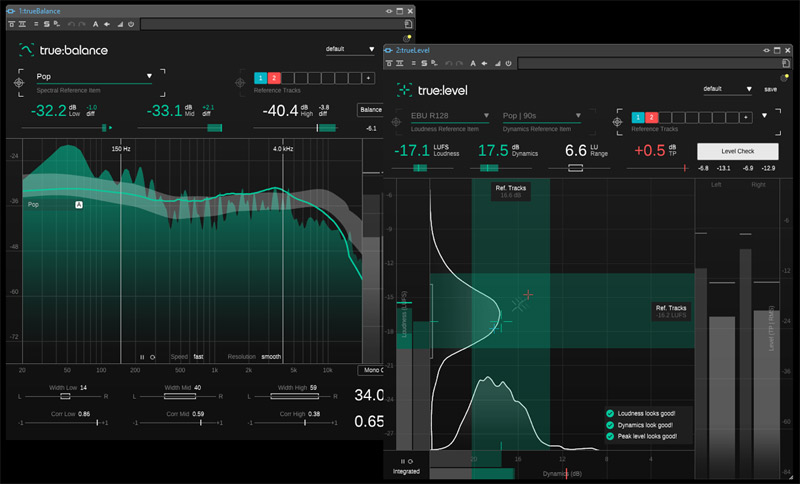The width and height of the screenshot is (800, 484).
Task: Toggle reference track 2 in trueBalance
Action: pos(274,77)
